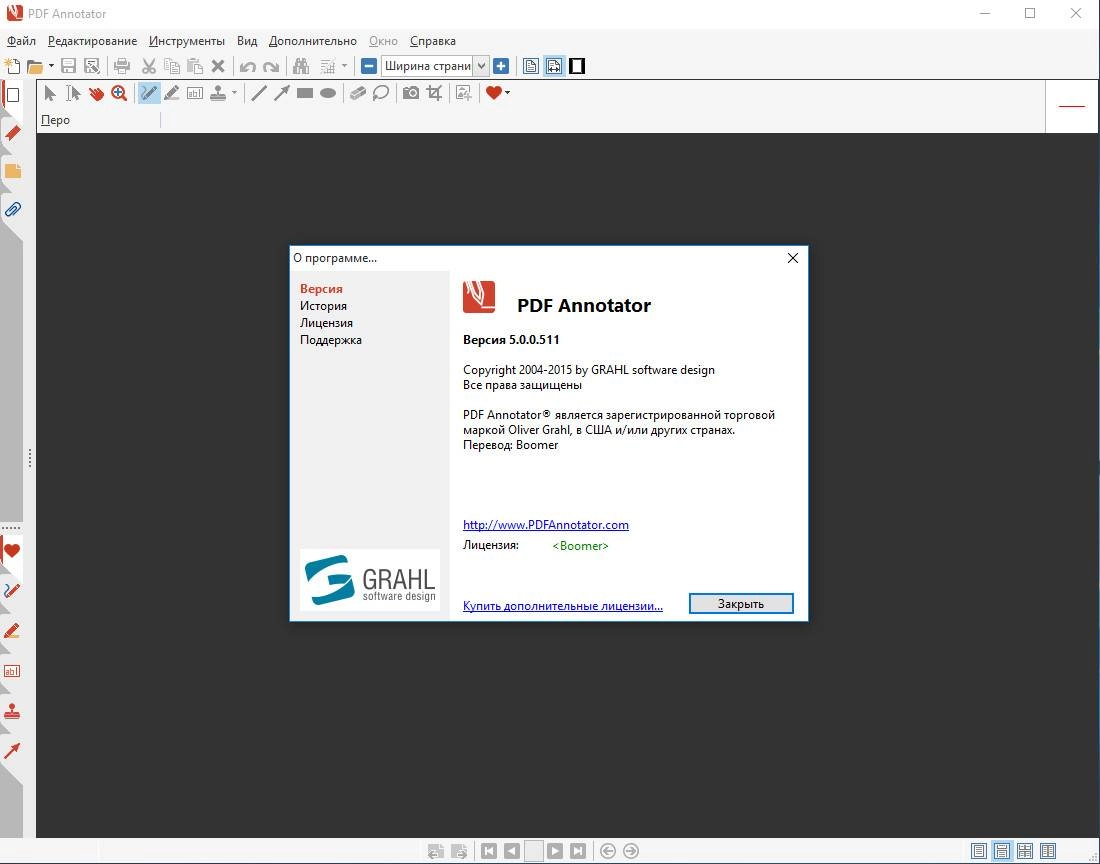Image resolution: width=1100 pixels, height=864 pixels.
Task: Open the favorites heart toolbox tab
Action: (12, 551)
